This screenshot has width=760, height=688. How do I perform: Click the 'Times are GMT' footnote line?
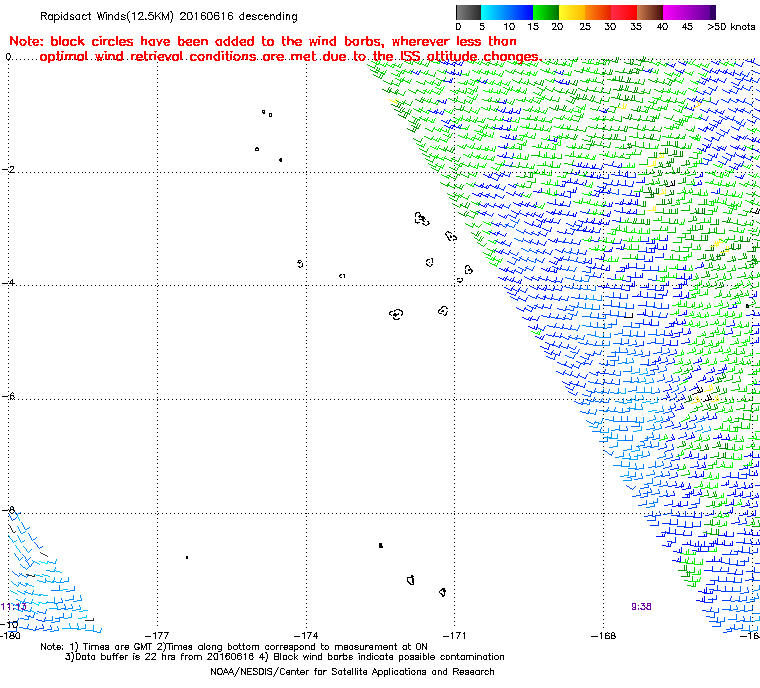(x=234, y=647)
